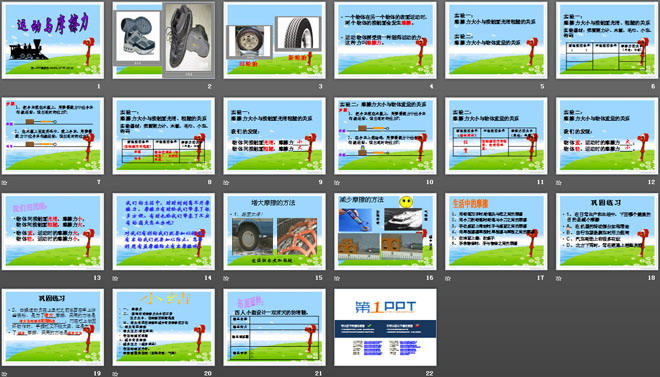Click animation star icon under slide 7
Screen dimensions: 660x377
[x=4, y=183]
